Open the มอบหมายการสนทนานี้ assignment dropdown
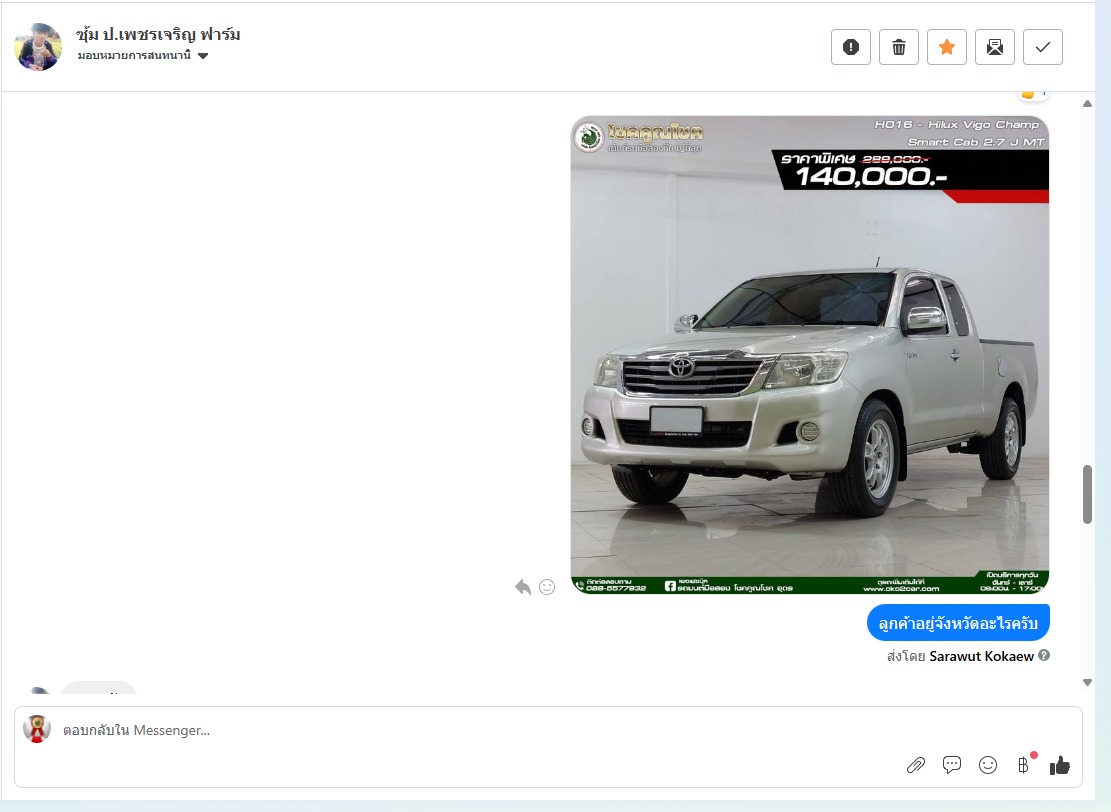1111x812 pixels. pyautogui.click(x=142, y=55)
